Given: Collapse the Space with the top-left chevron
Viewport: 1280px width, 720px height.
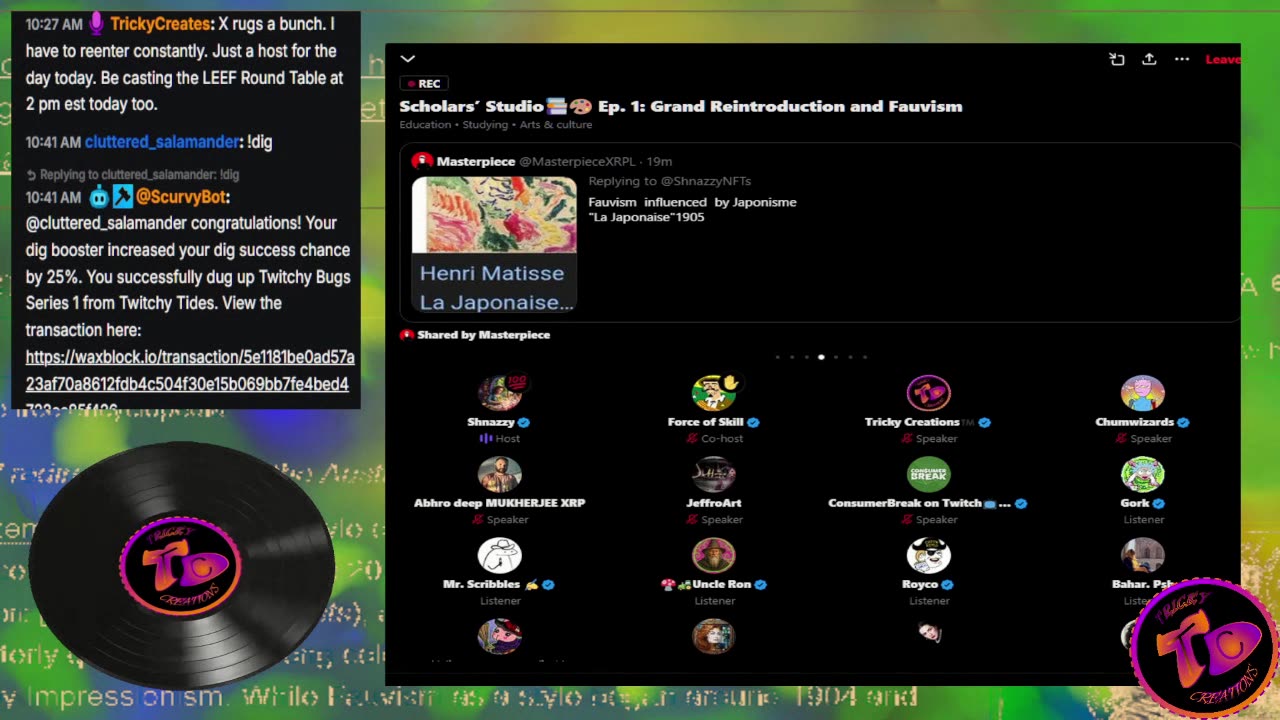Looking at the screenshot, I should pos(407,59).
